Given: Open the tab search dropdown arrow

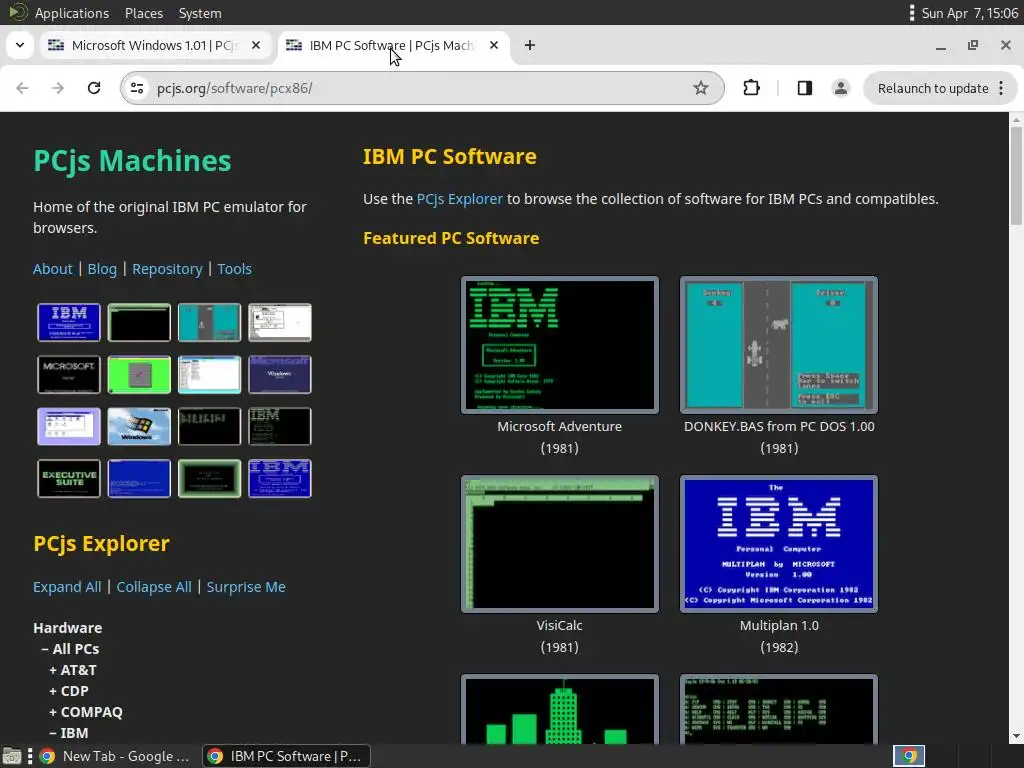Looking at the screenshot, I should tap(20, 45).
